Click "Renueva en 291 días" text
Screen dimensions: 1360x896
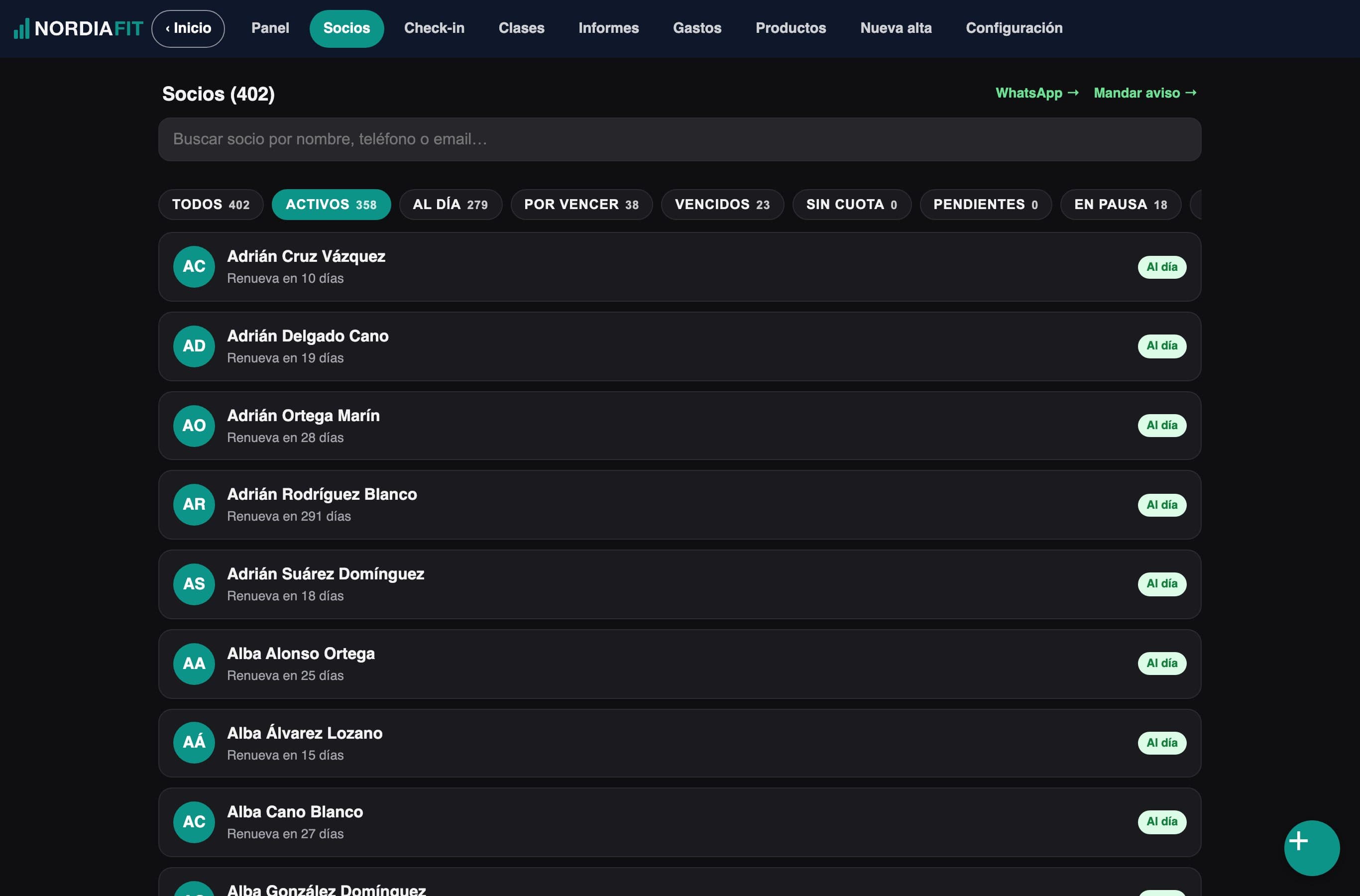289,517
